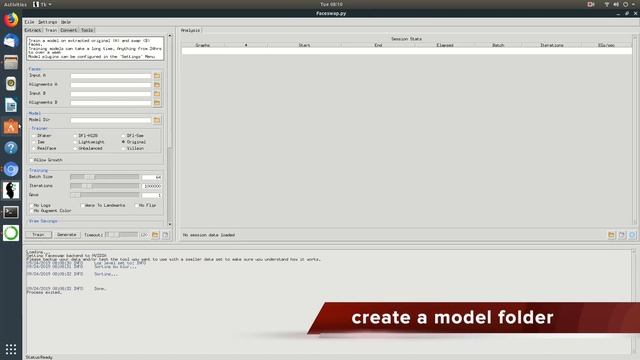Browse folder for Input B
The height and width of the screenshot is (360, 640).
(157, 94)
